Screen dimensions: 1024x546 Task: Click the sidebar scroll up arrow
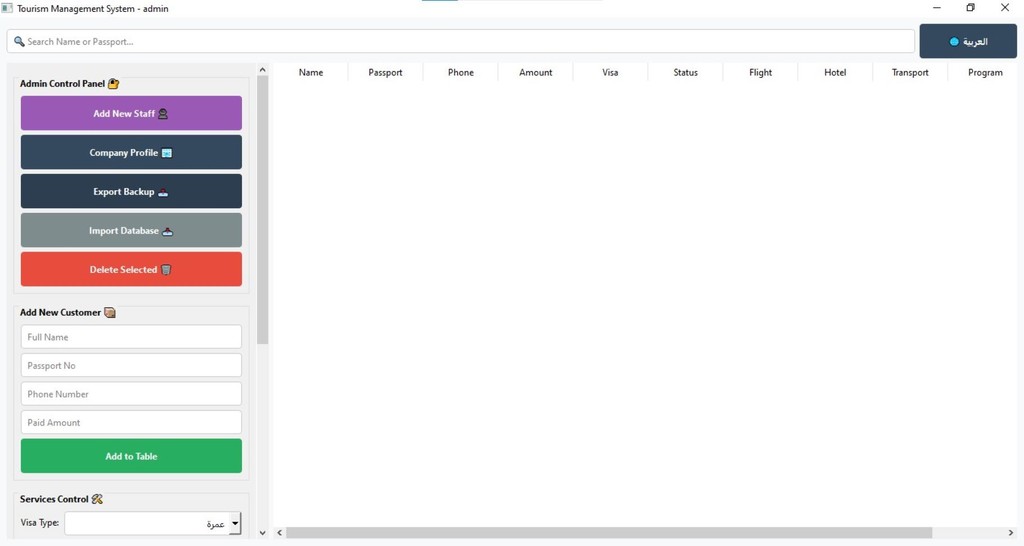pos(263,69)
